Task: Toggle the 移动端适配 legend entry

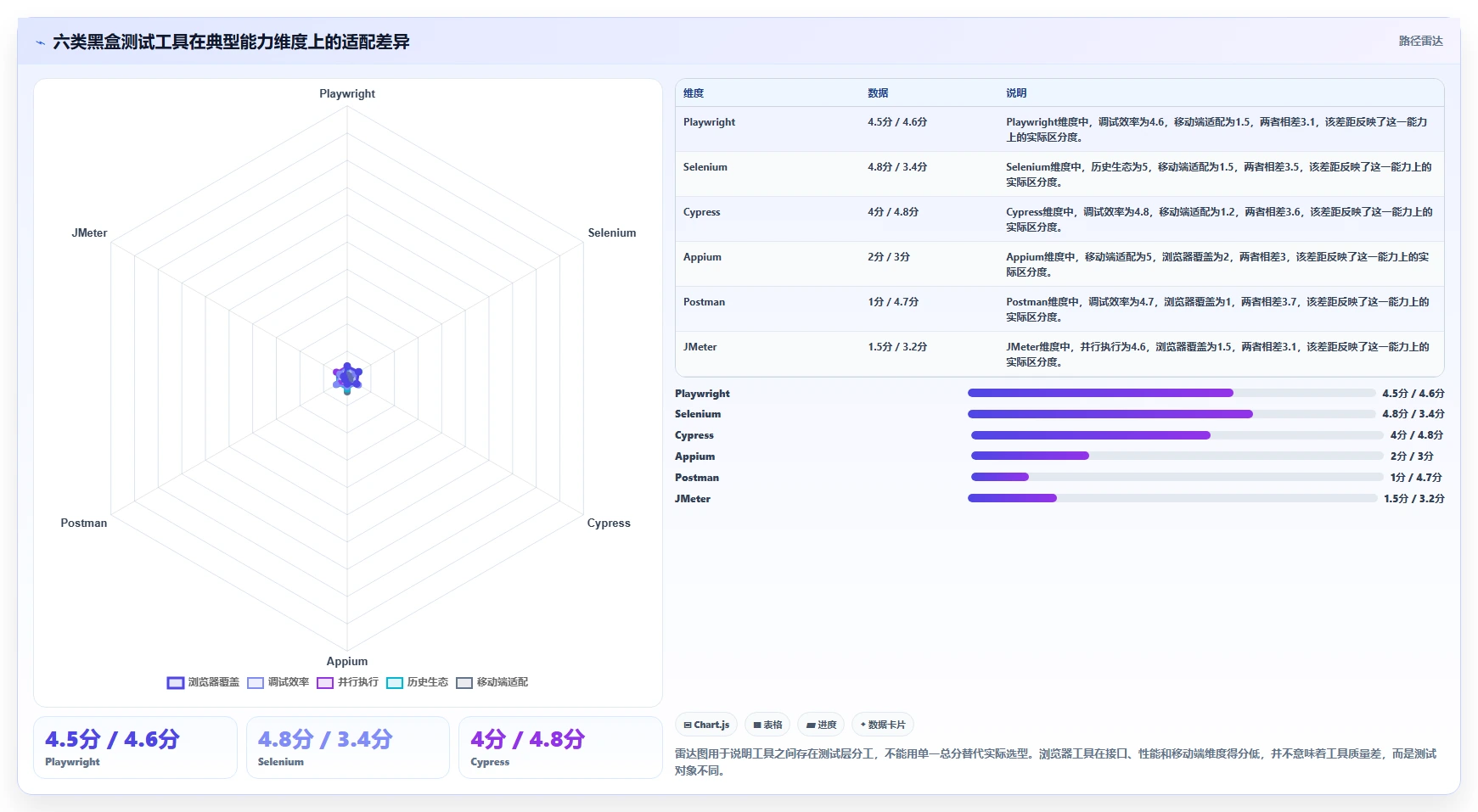Action: pyautogui.click(x=492, y=682)
